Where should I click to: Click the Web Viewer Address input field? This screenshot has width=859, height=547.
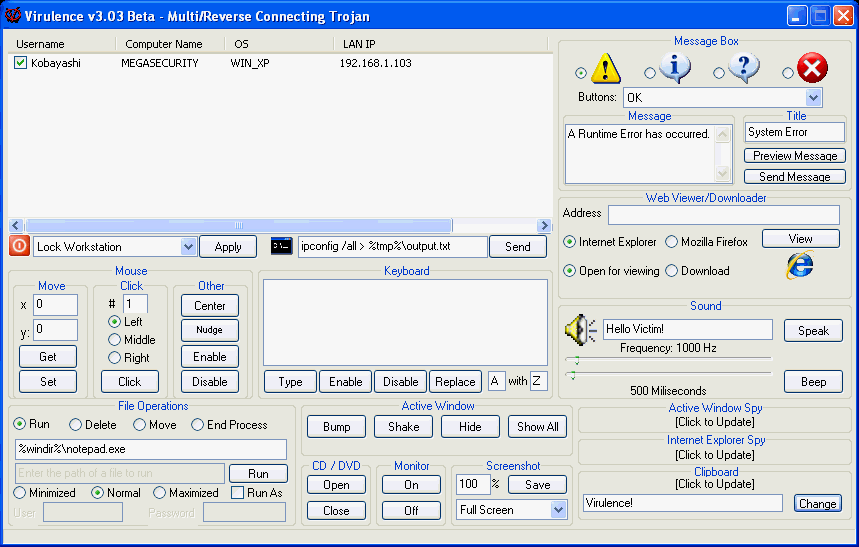click(723, 215)
